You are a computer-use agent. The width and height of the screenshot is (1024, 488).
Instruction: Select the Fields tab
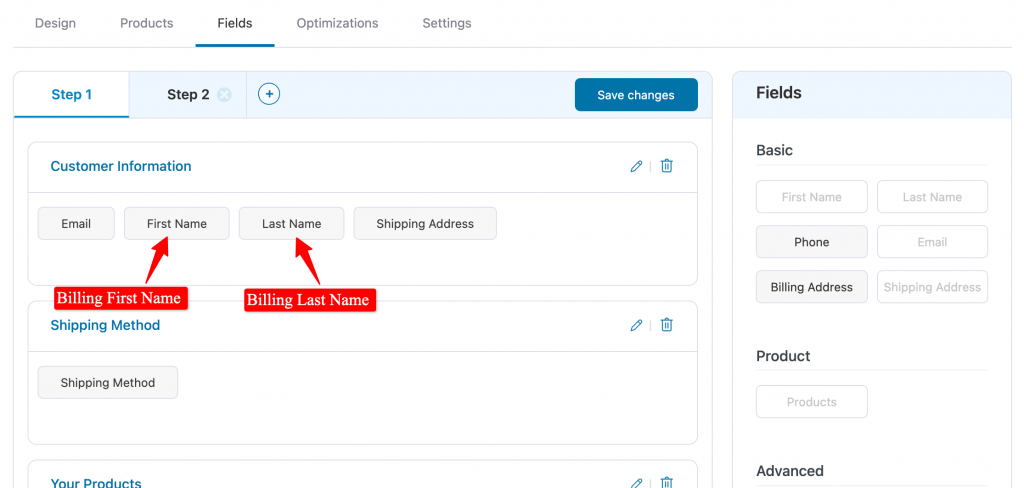[x=235, y=23]
